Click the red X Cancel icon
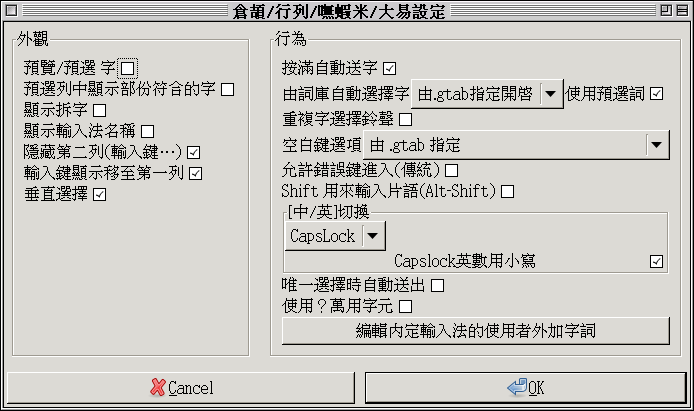Viewport: 694px width, 411px height. [158, 387]
